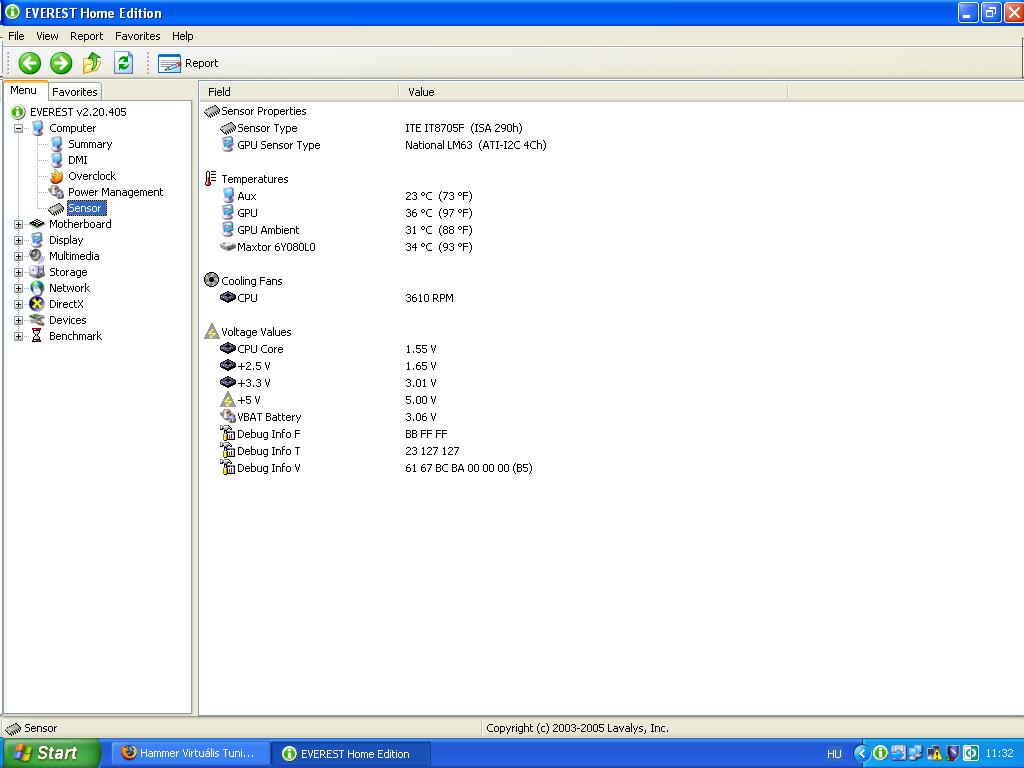Expand the Display tree node
This screenshot has height=768, width=1024.
click(18, 240)
